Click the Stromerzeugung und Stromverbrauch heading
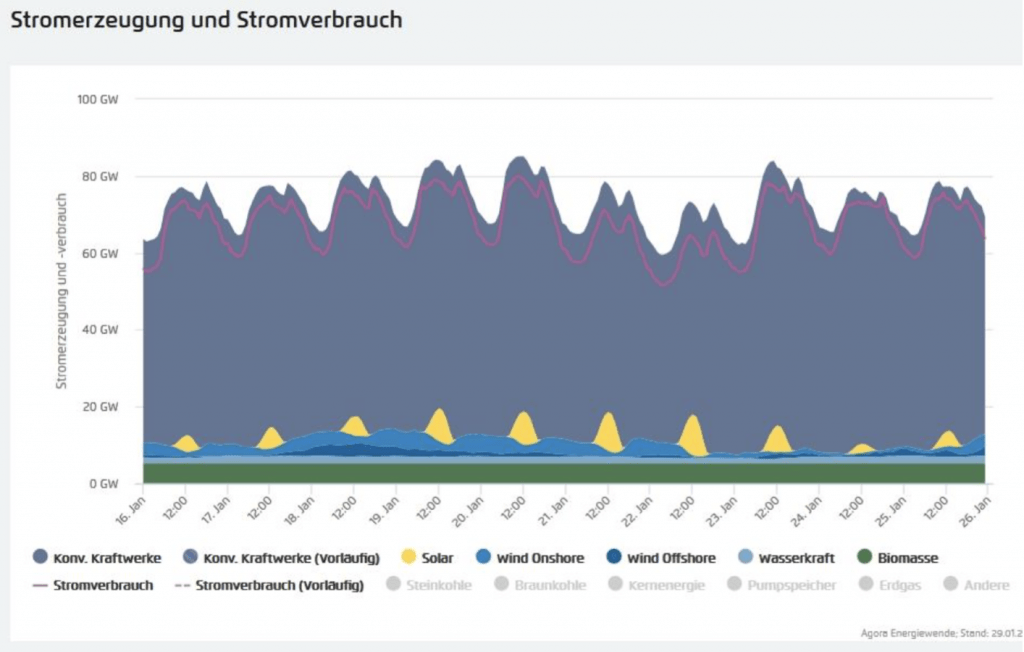Viewport: 1024px width, 652px height. click(206, 20)
